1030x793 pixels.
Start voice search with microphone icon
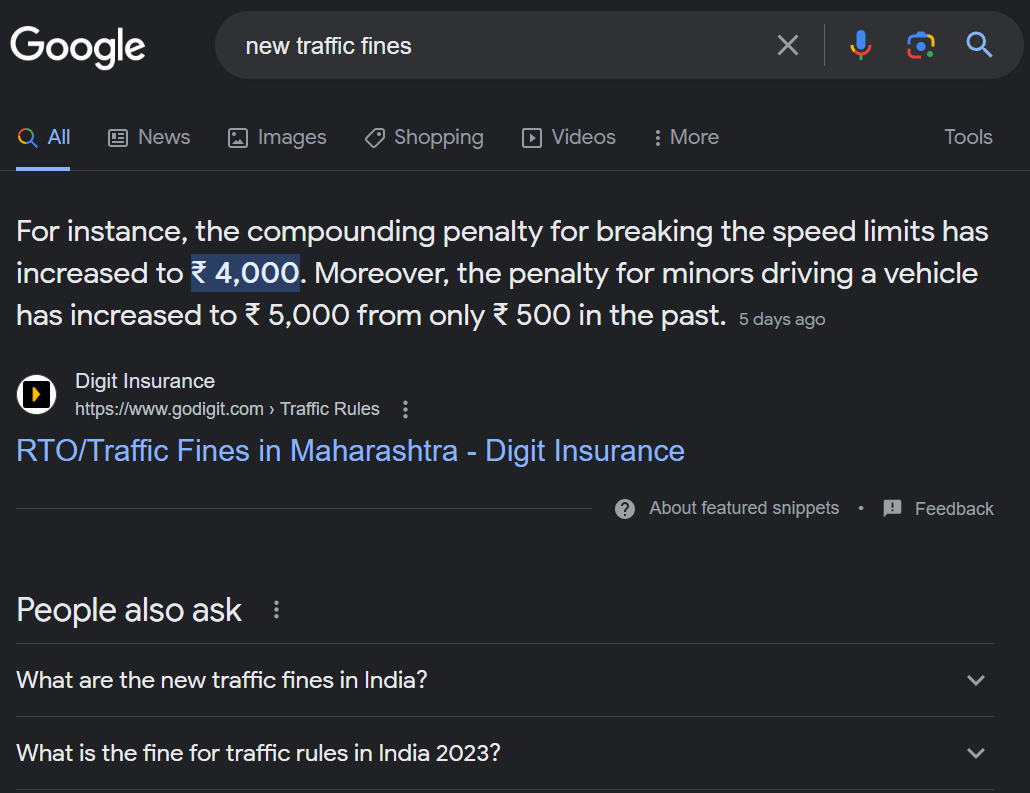coord(861,45)
